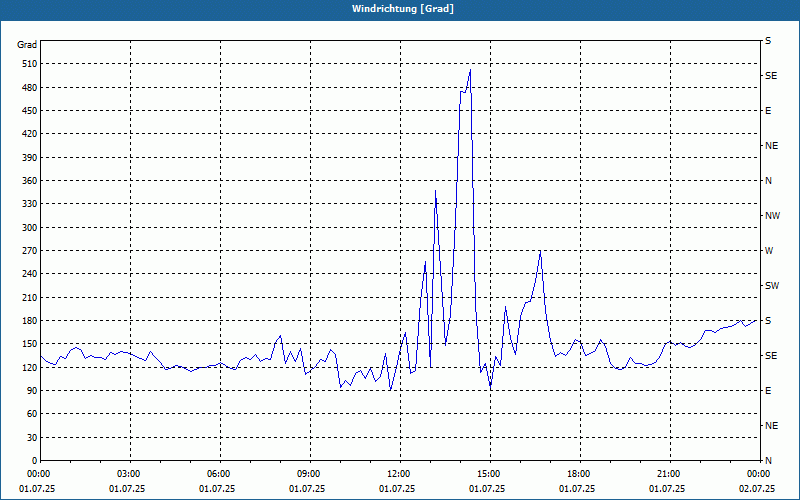
Task: Click the SW compass direction label
Action: (772, 286)
